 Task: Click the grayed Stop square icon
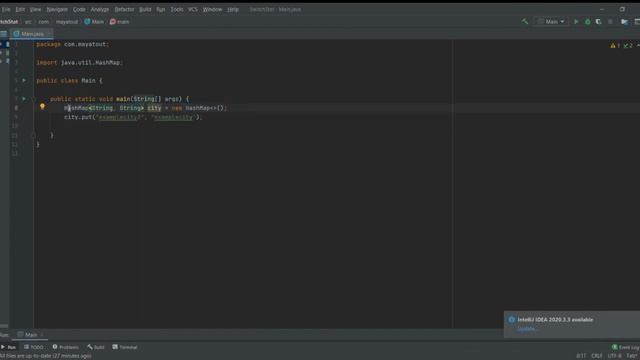610,21
